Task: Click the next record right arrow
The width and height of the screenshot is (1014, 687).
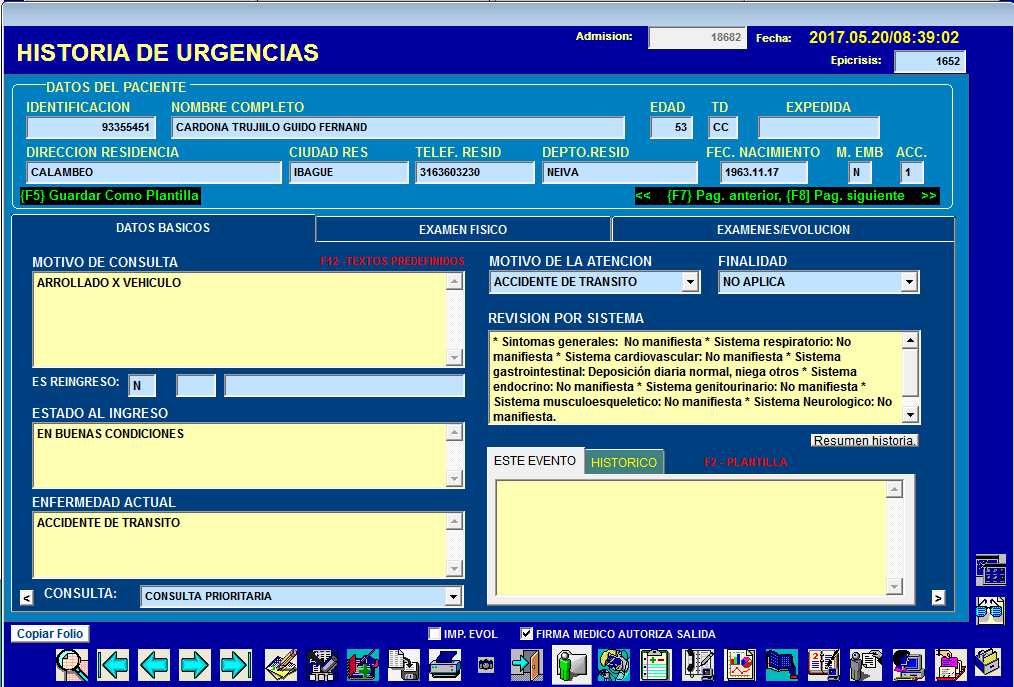Action: (x=195, y=665)
